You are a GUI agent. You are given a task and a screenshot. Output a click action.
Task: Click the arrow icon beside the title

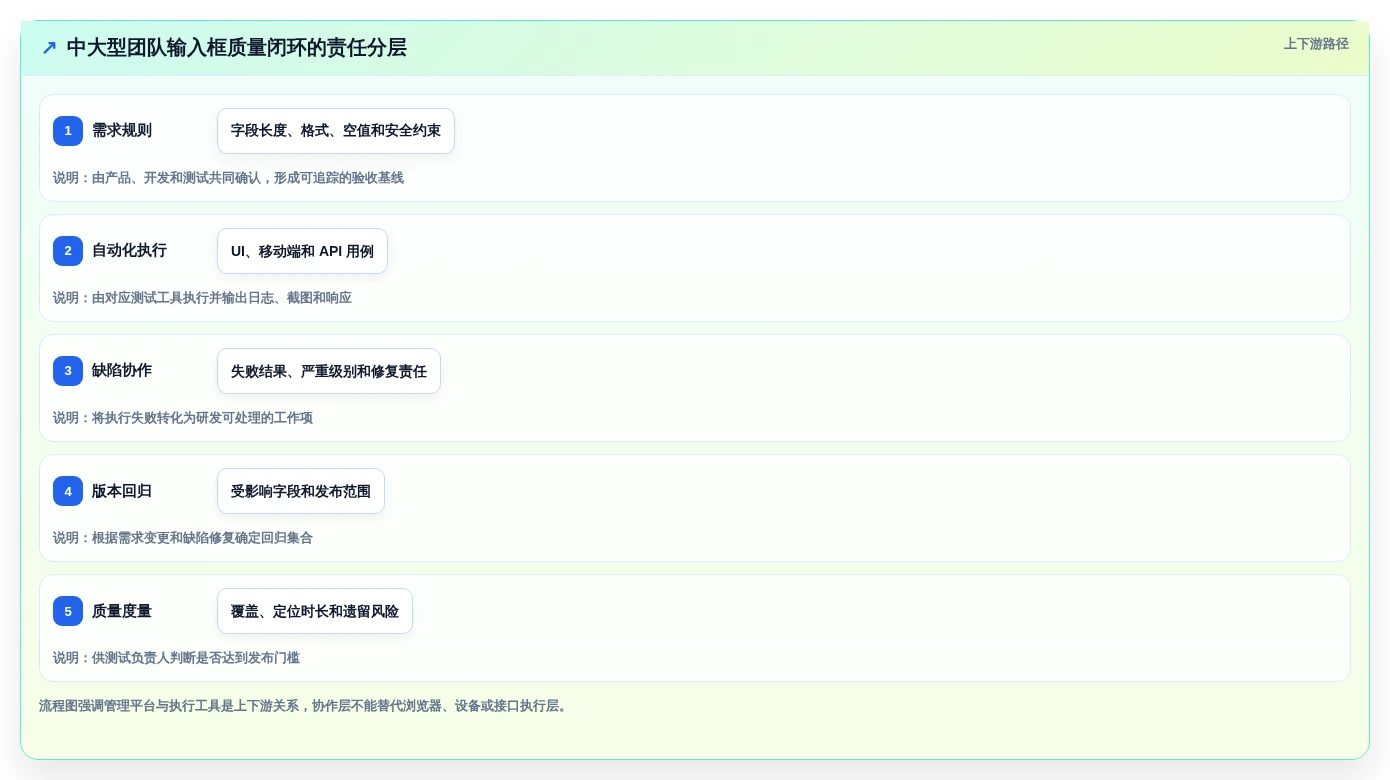(x=49, y=48)
